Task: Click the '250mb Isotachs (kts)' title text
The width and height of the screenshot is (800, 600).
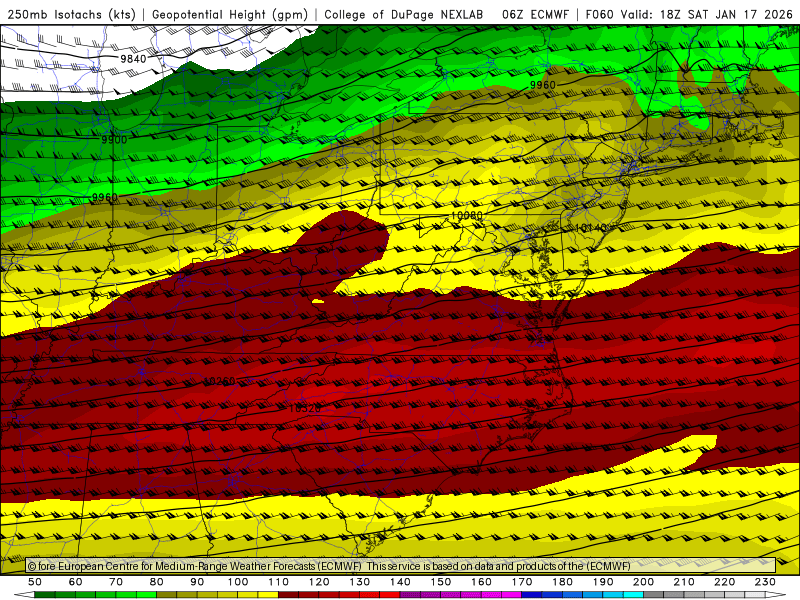Action: click(71, 15)
